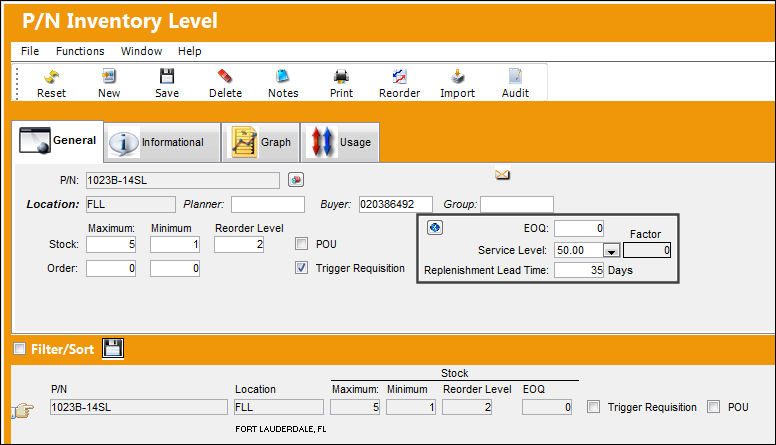Click the blue icon left of EOQ
Screen dimensions: 776x445
435,228
